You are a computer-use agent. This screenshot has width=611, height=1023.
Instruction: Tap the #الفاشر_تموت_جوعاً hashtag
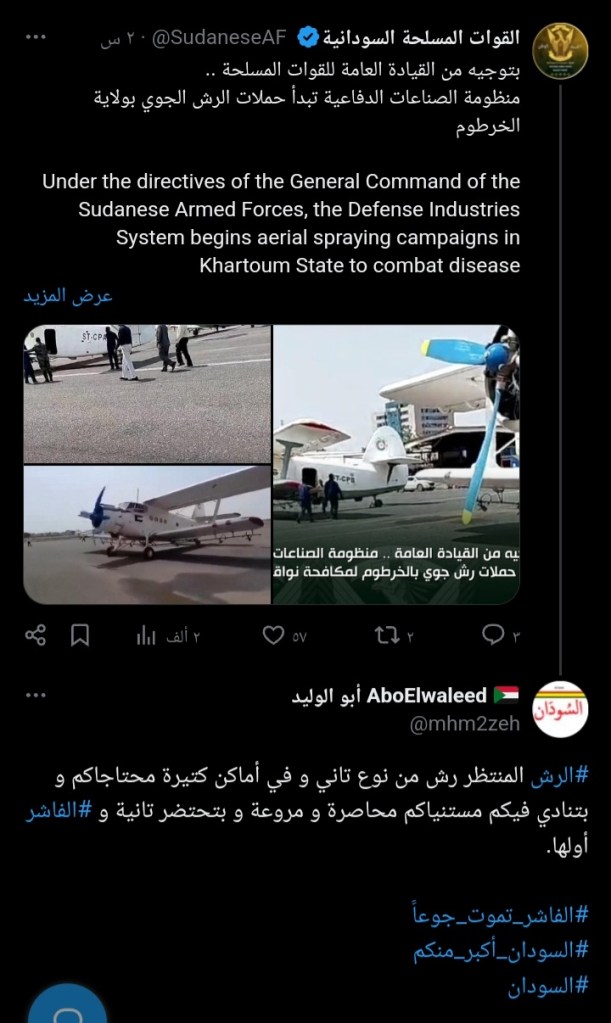click(500, 915)
